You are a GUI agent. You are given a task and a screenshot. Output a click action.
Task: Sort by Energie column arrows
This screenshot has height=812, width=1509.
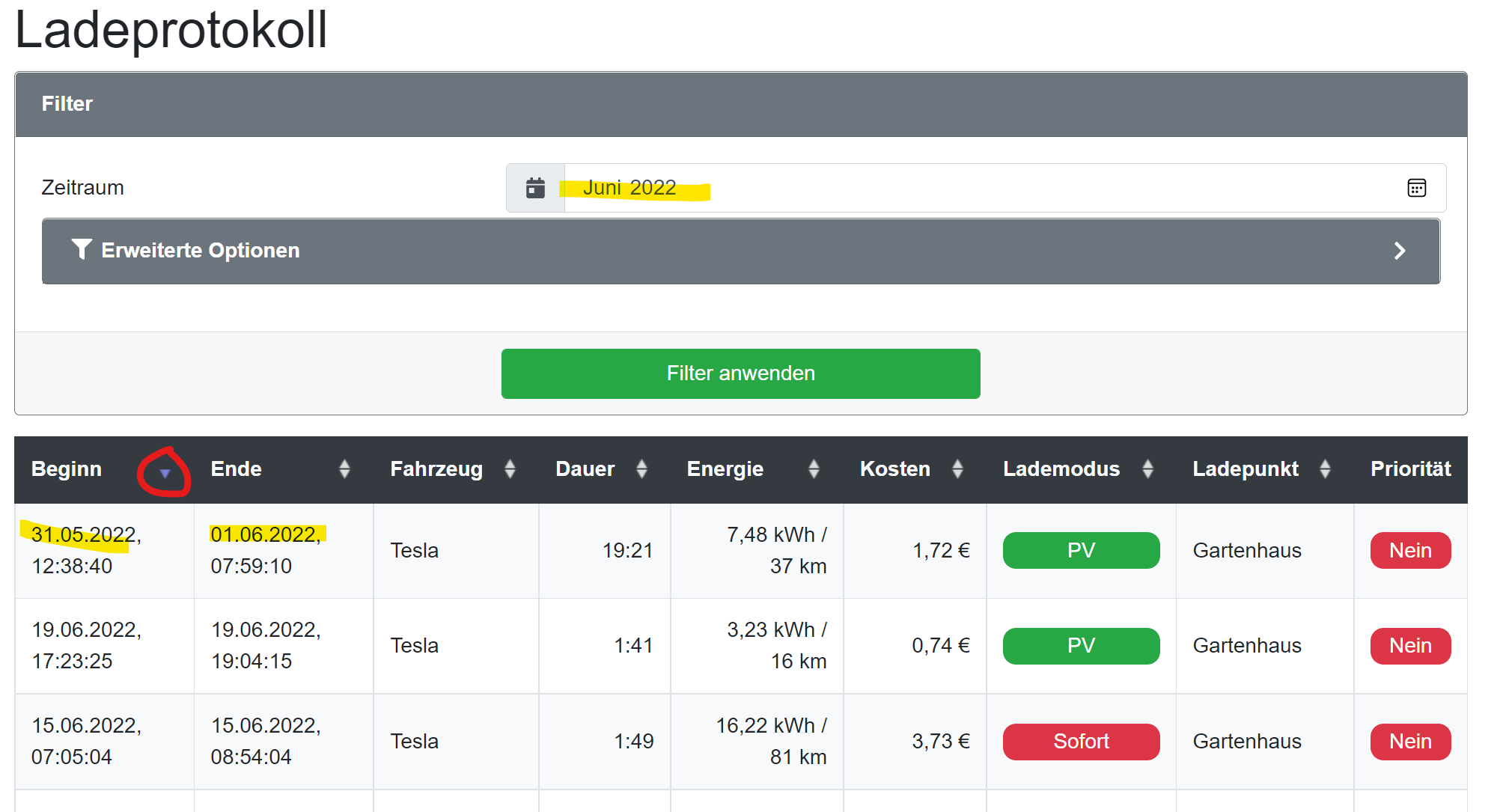(814, 469)
